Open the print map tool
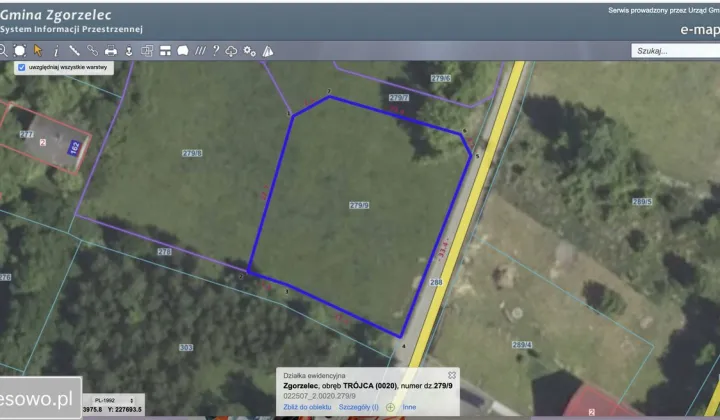 coord(111,50)
